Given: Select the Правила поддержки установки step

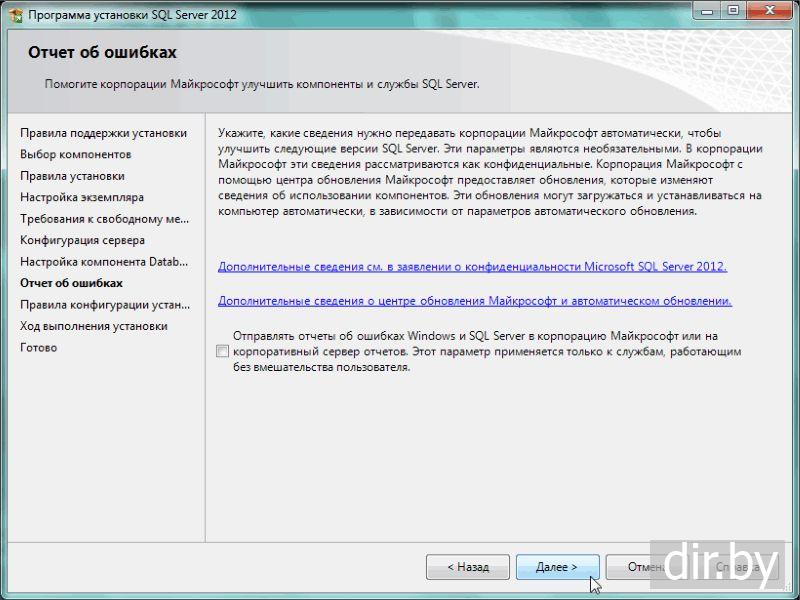Looking at the screenshot, I should pos(104,133).
